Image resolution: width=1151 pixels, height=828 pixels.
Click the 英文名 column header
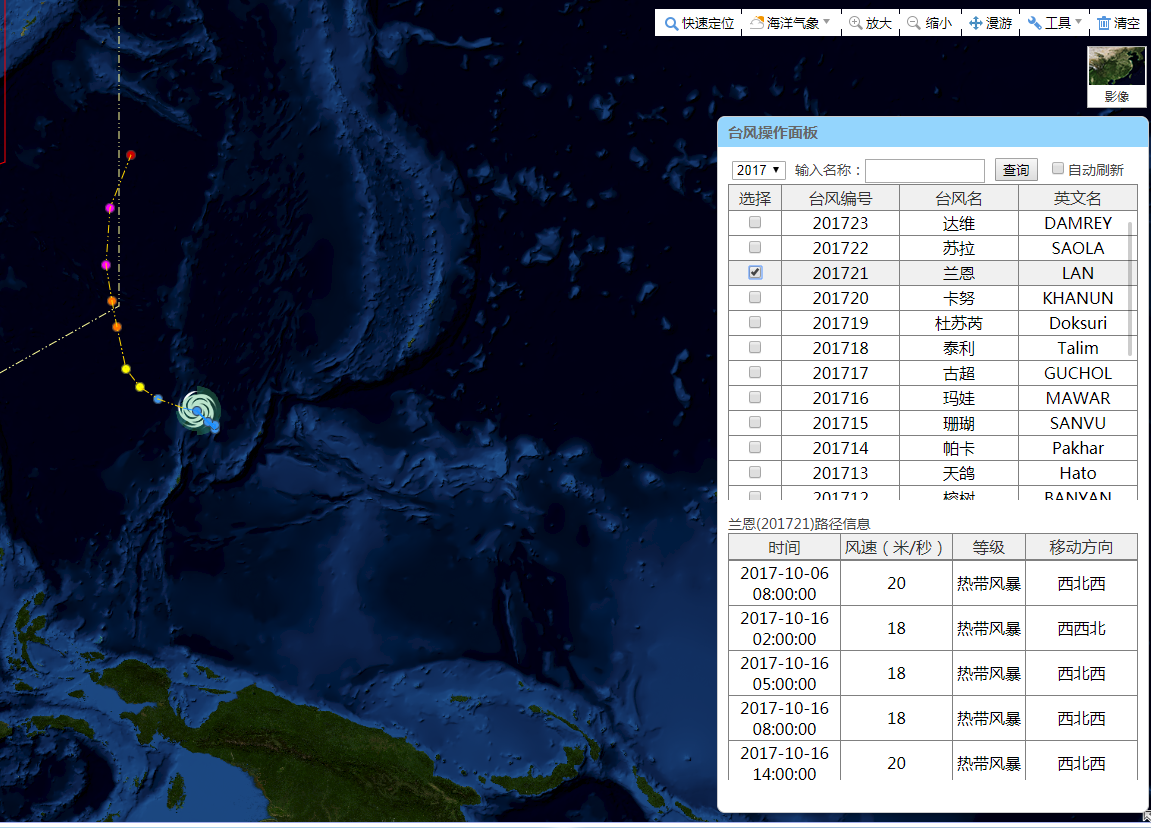[x=1078, y=198]
